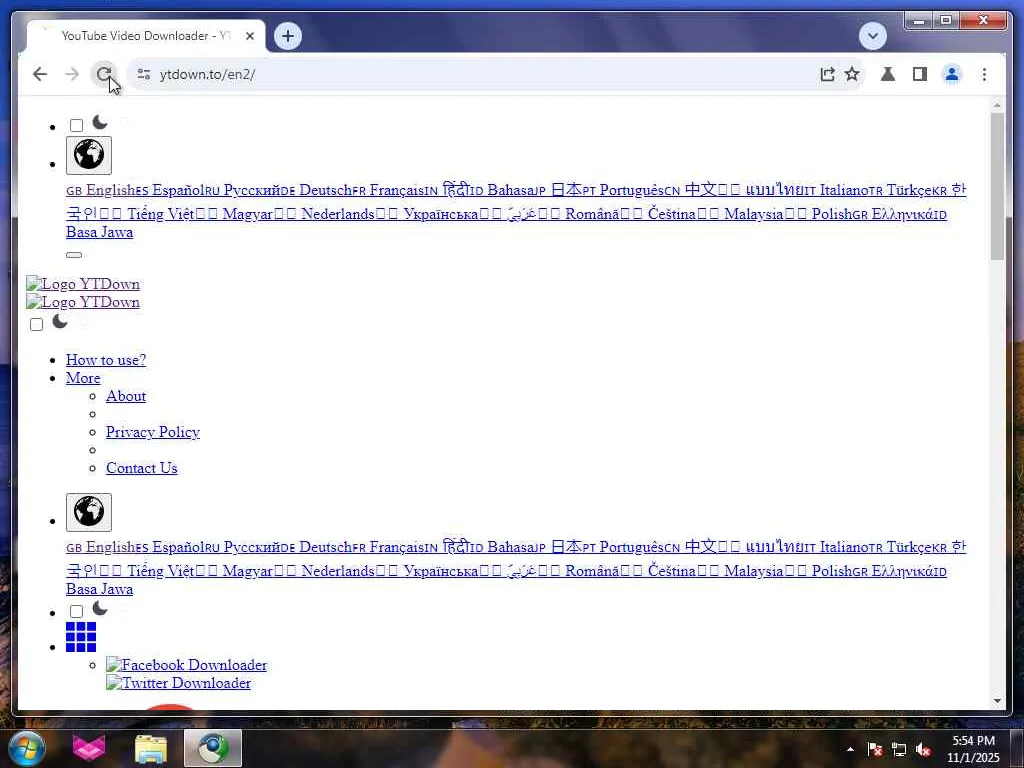Click the moon icon above the blue grid
This screenshot has height=768, width=1024.
click(x=100, y=608)
